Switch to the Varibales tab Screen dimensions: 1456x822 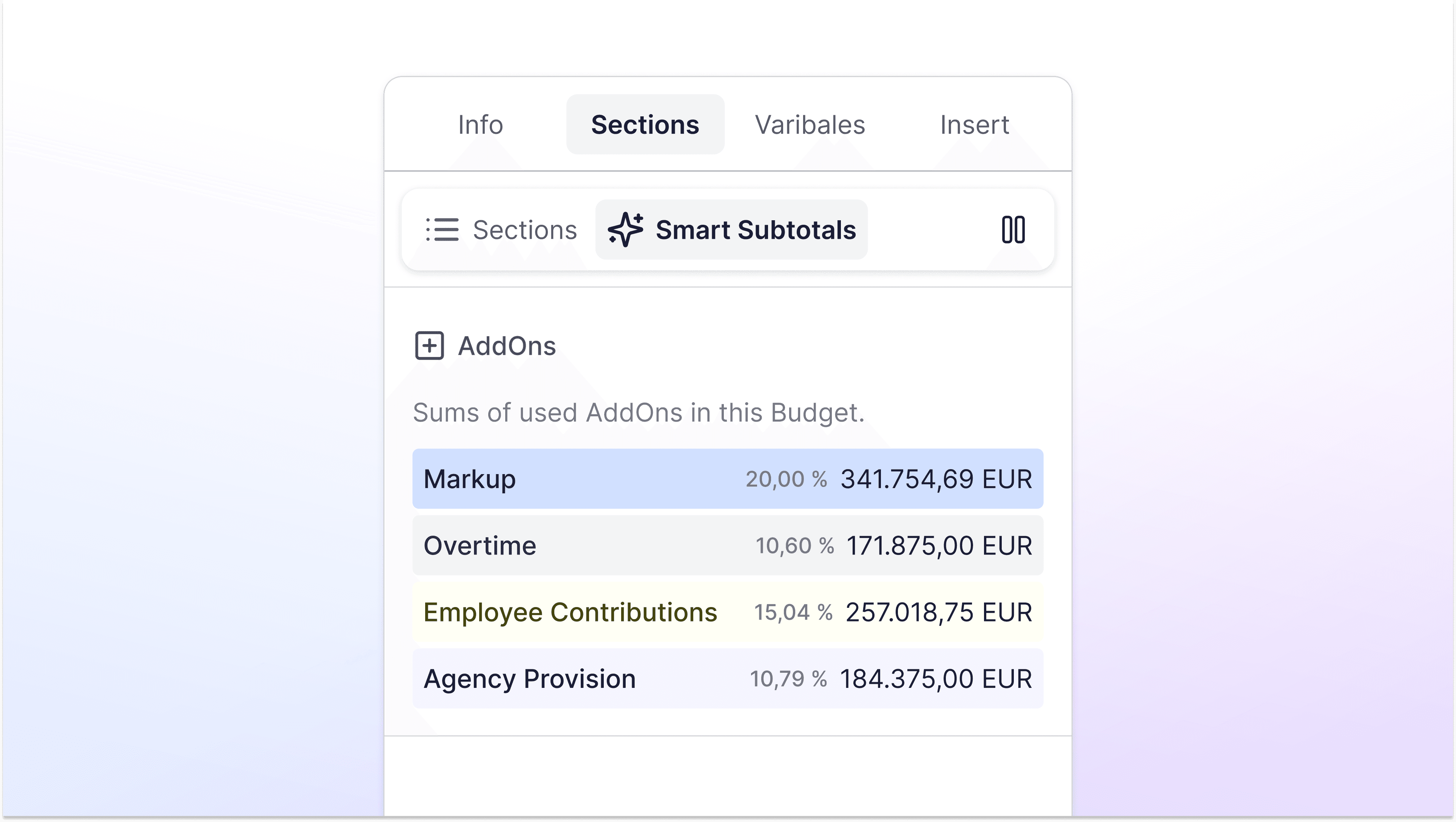810,124
